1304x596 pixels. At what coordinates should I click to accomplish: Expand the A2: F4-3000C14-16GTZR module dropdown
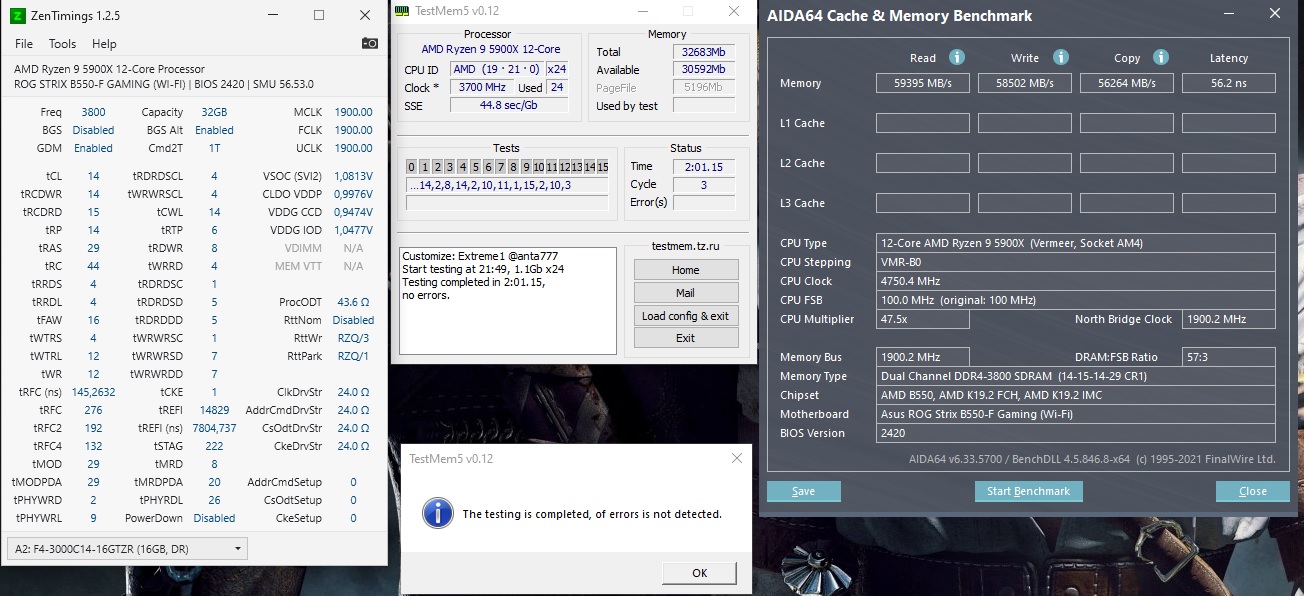pos(126,548)
